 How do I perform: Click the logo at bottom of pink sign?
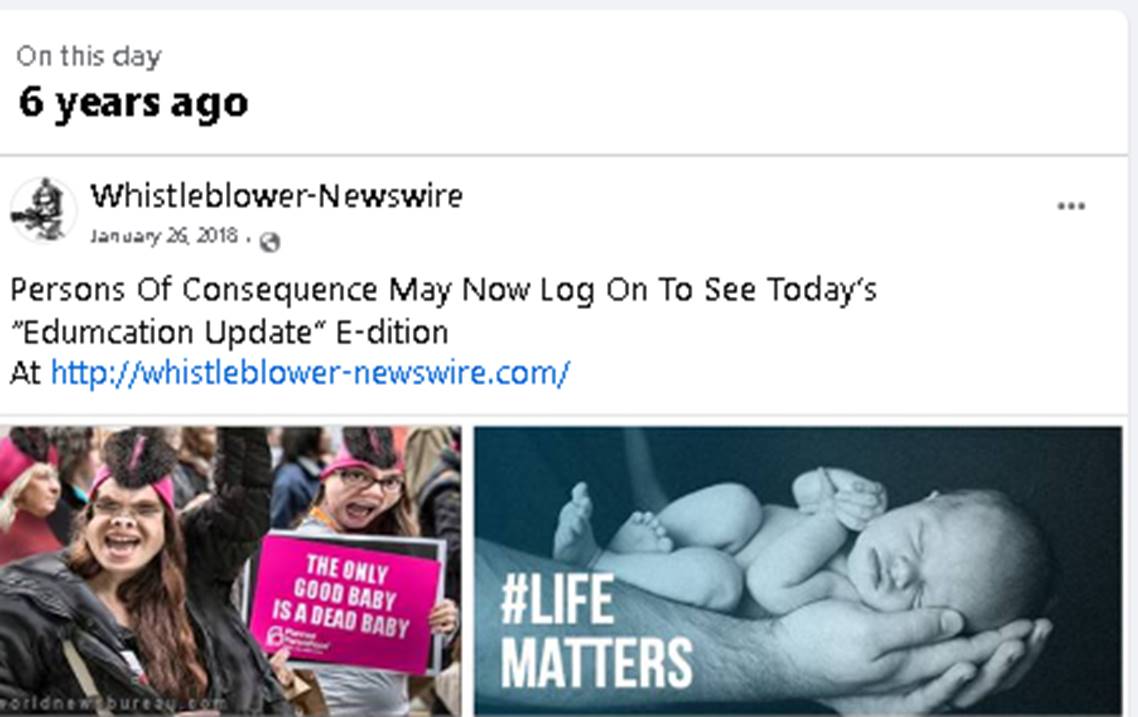point(298,640)
